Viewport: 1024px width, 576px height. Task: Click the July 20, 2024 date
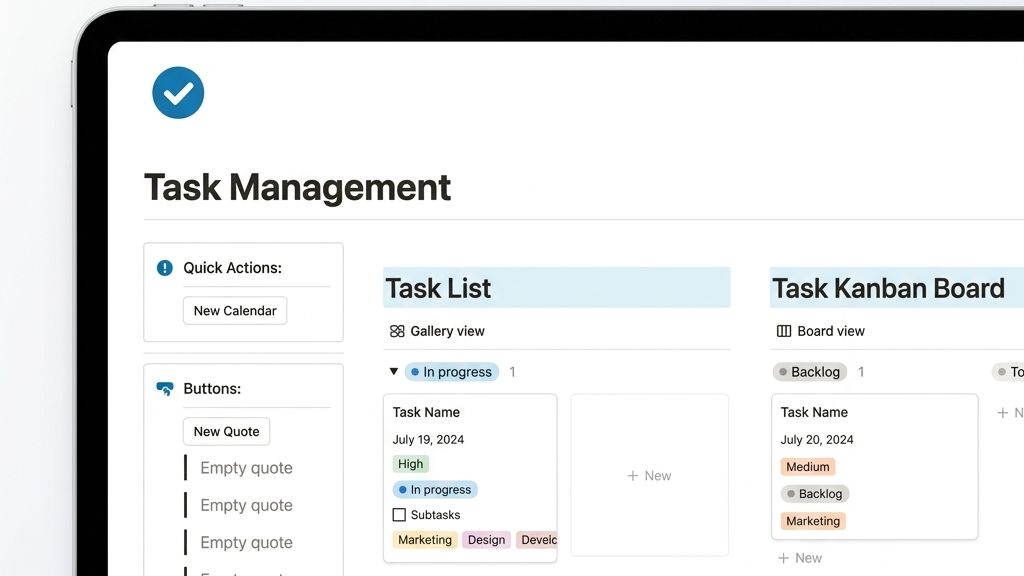click(817, 440)
